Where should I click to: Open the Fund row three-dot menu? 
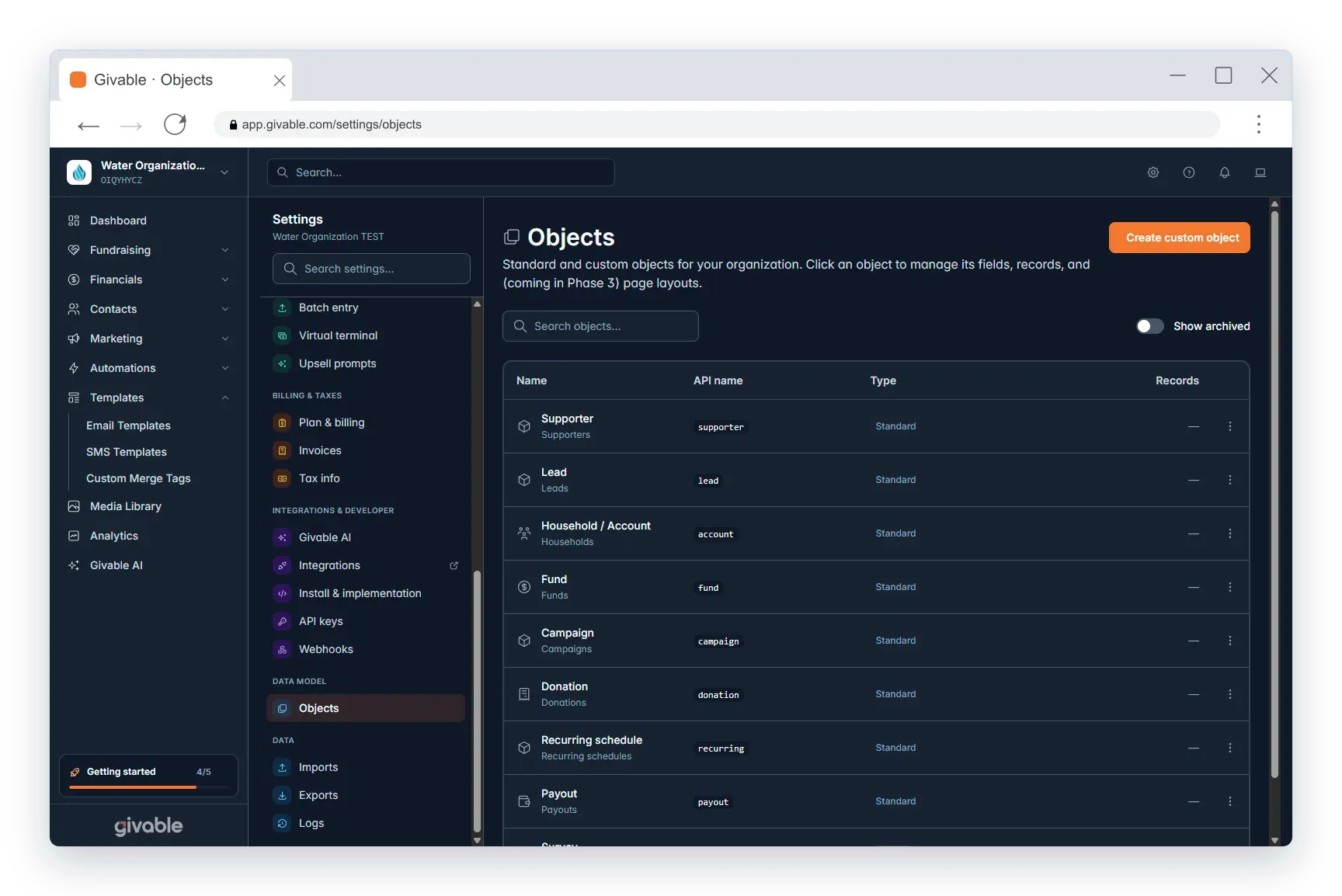pos(1230,587)
